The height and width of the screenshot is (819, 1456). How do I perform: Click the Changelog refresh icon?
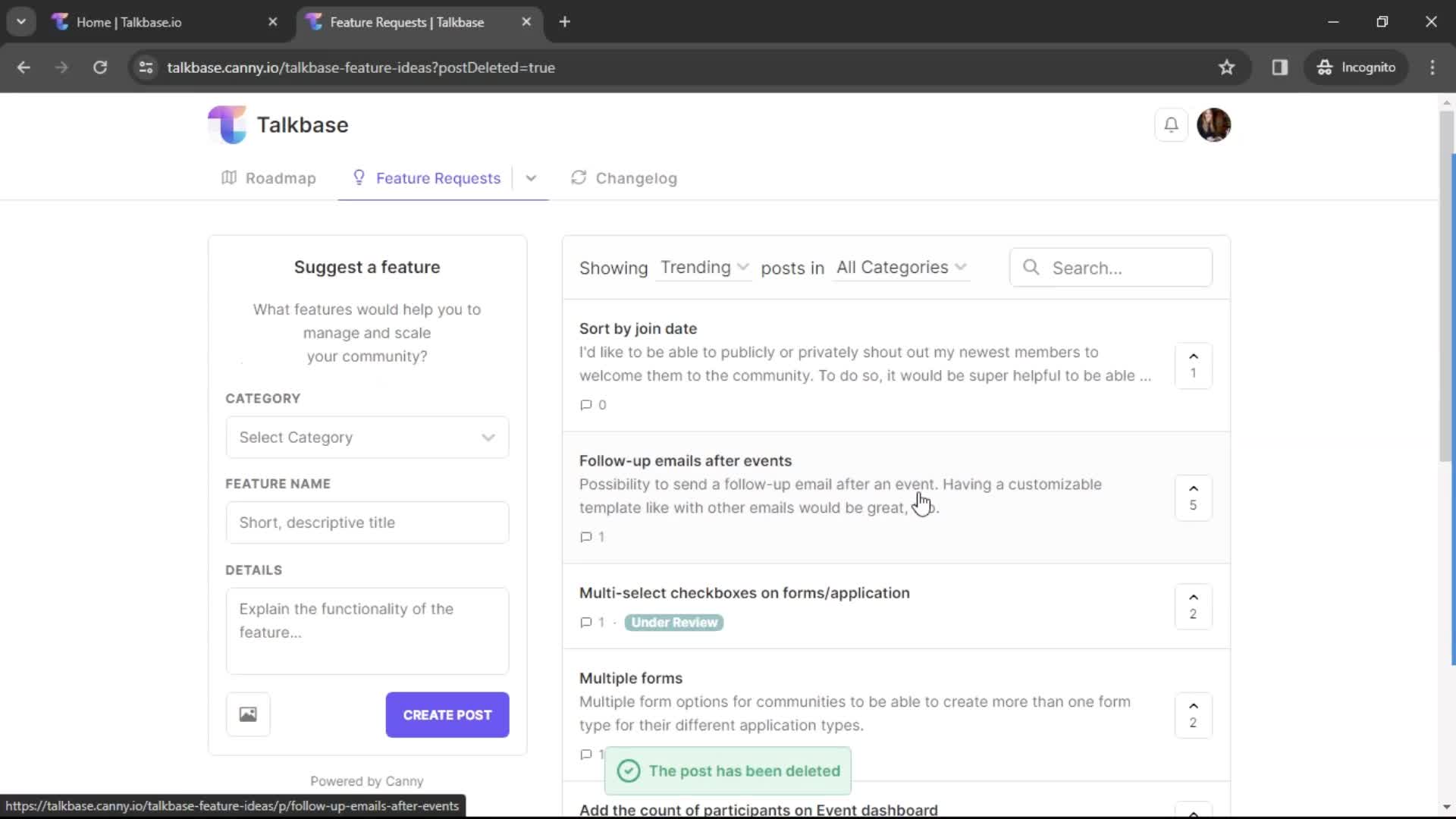[x=578, y=177]
